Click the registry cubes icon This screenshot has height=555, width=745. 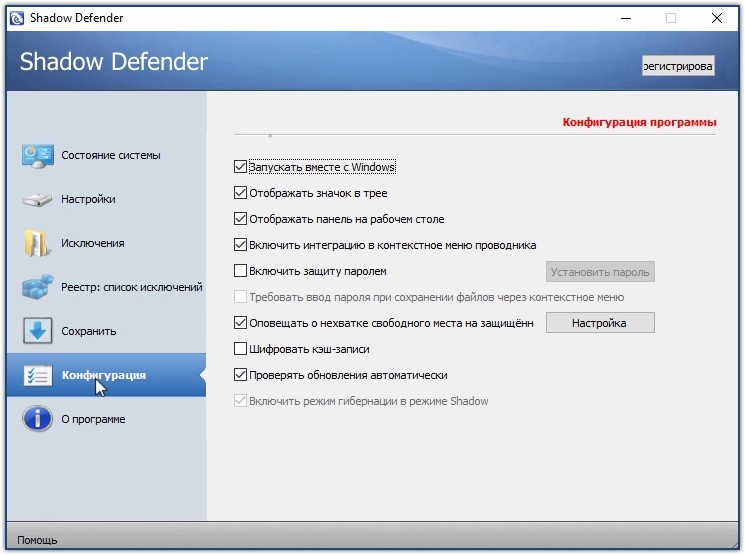point(38,287)
